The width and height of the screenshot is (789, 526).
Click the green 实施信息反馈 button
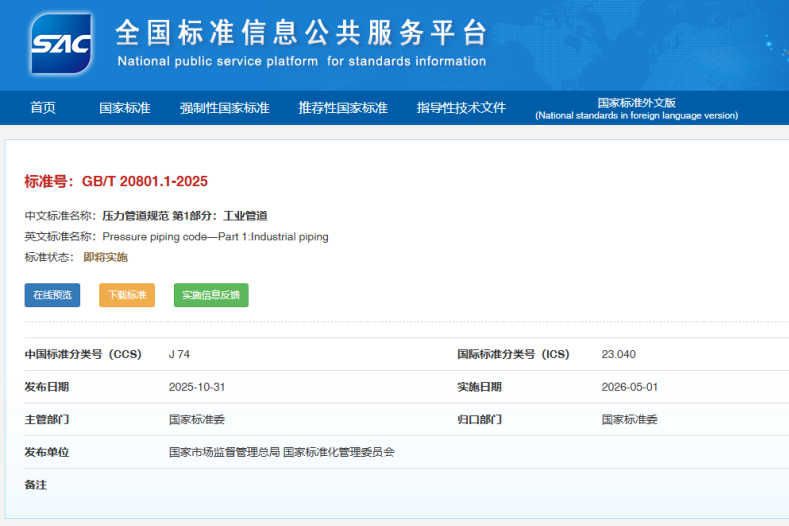pos(211,295)
